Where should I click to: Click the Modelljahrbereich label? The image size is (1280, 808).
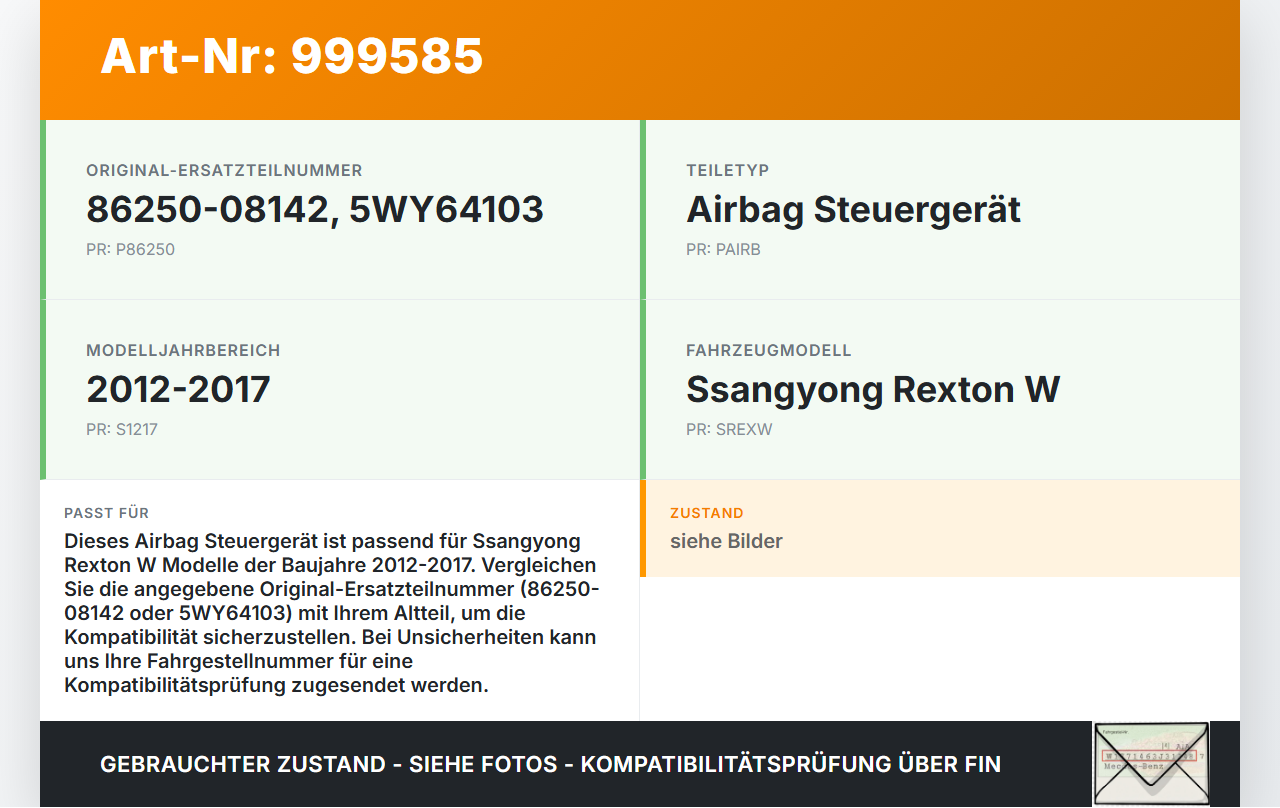coord(183,351)
